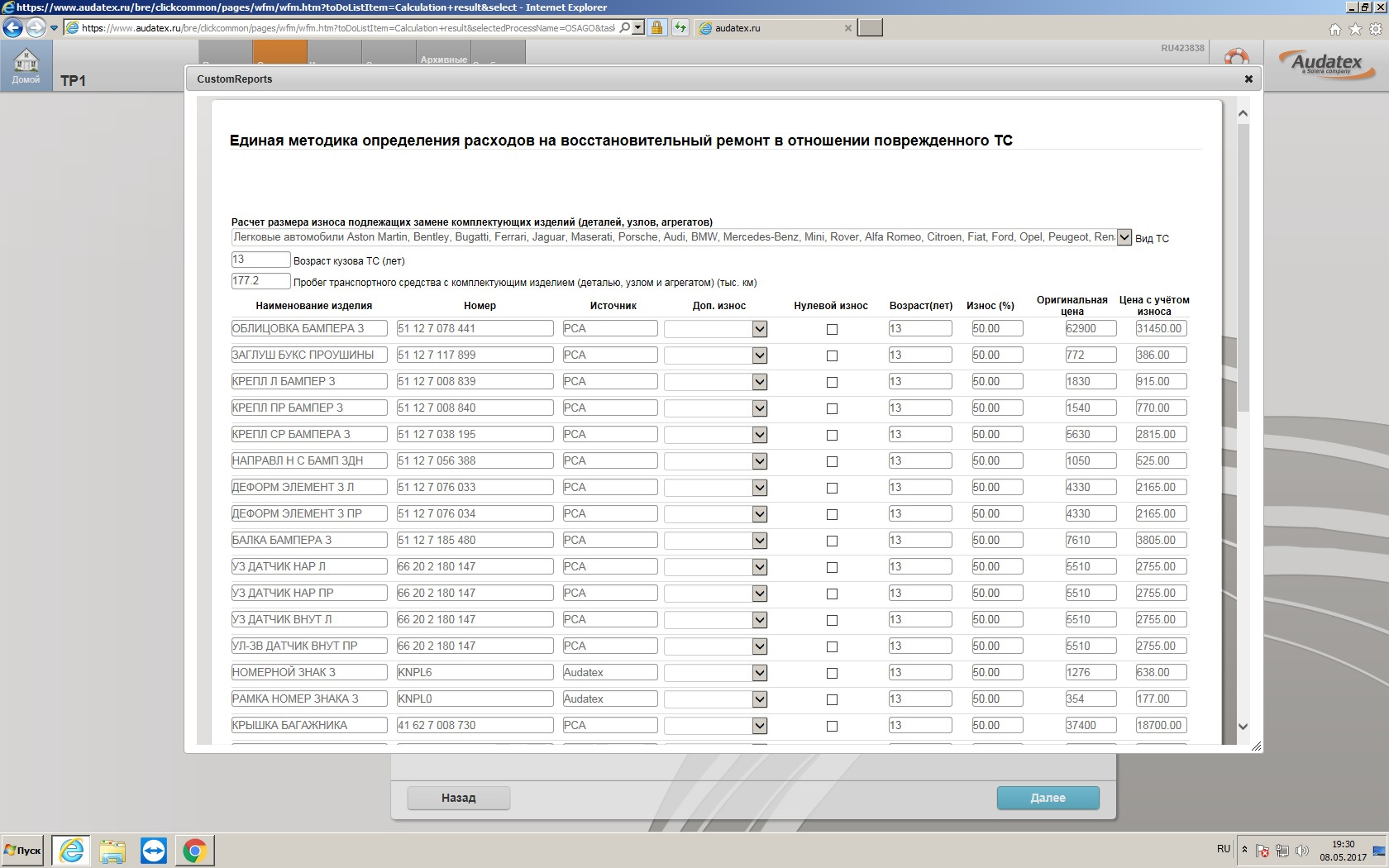Check Нулевой износ for ЗАГЛУШ БУКС ПРОУШИНЫ
The image size is (1389, 868).
(x=833, y=355)
